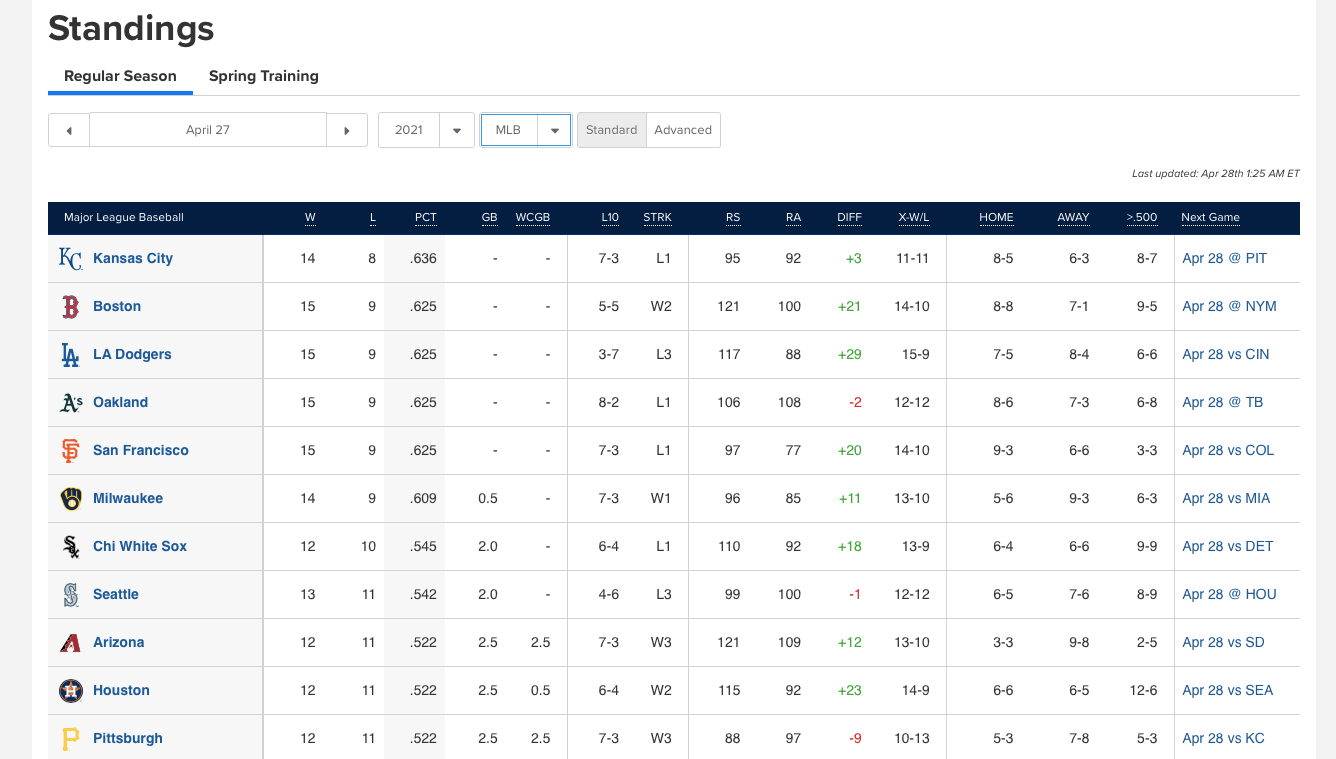Switch to the Advanced view toggle
The image size is (1336, 759).
(x=683, y=130)
